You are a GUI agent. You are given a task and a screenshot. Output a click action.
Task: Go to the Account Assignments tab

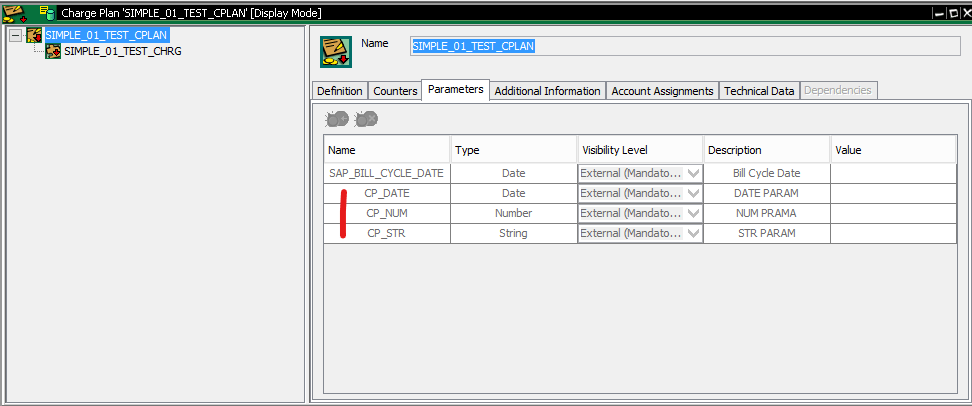click(x=662, y=91)
